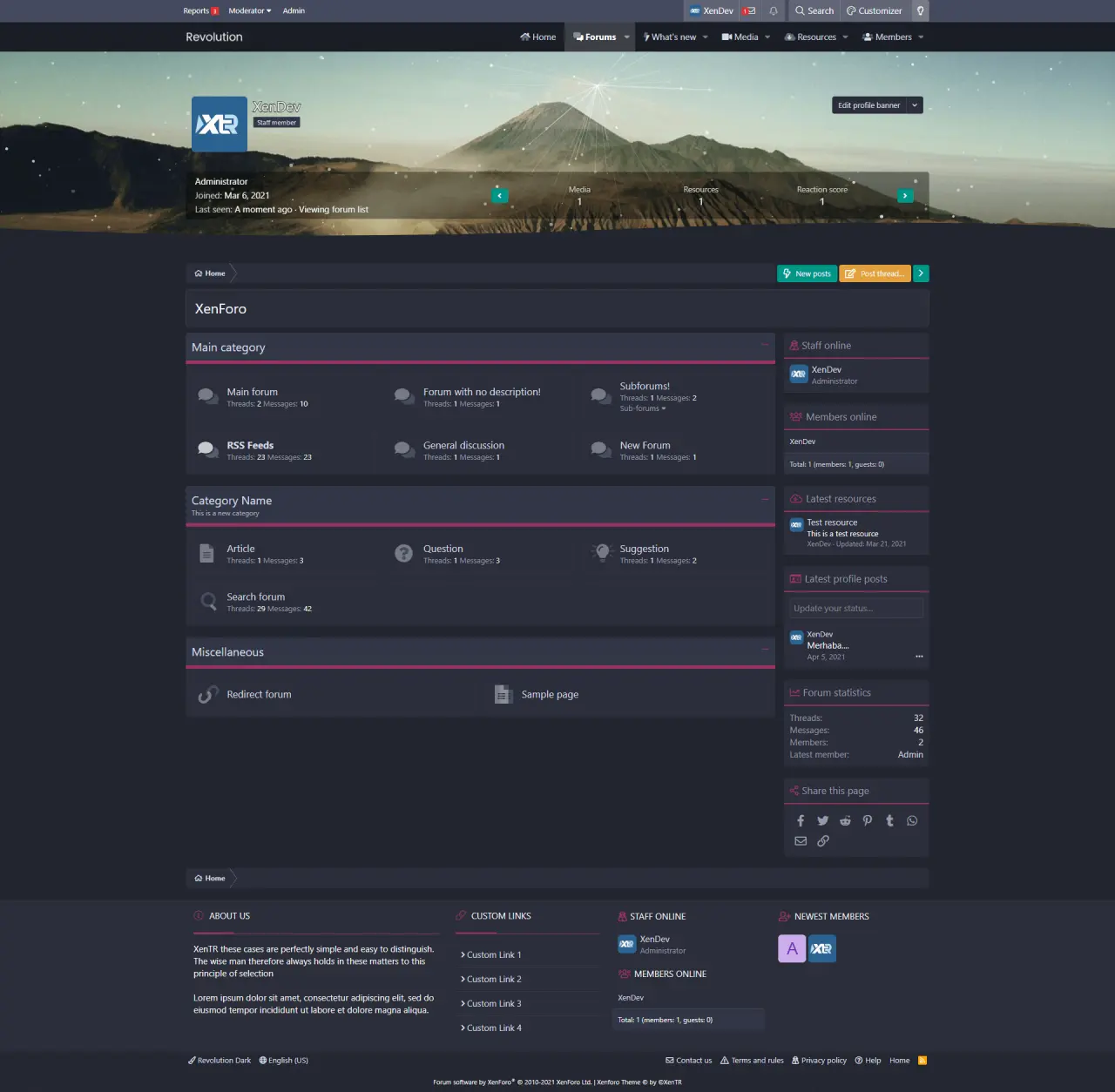Open the RSS feed icon in footer
This screenshot has height=1092, width=1115.
tap(922, 1061)
